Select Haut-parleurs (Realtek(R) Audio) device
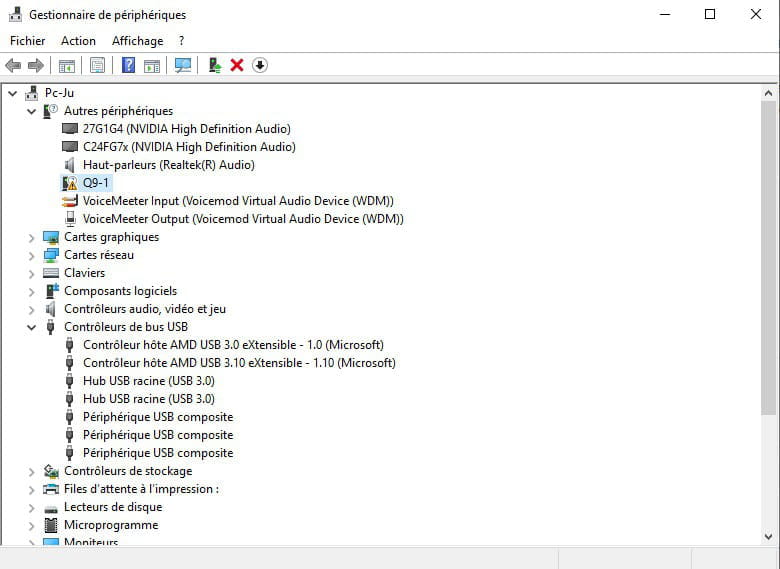Screen dimensions: 780x569 [x=168, y=165]
